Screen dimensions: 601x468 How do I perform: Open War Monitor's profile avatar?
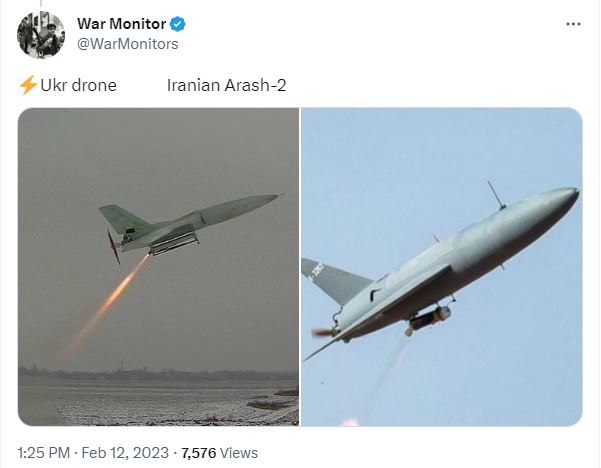tap(41, 35)
